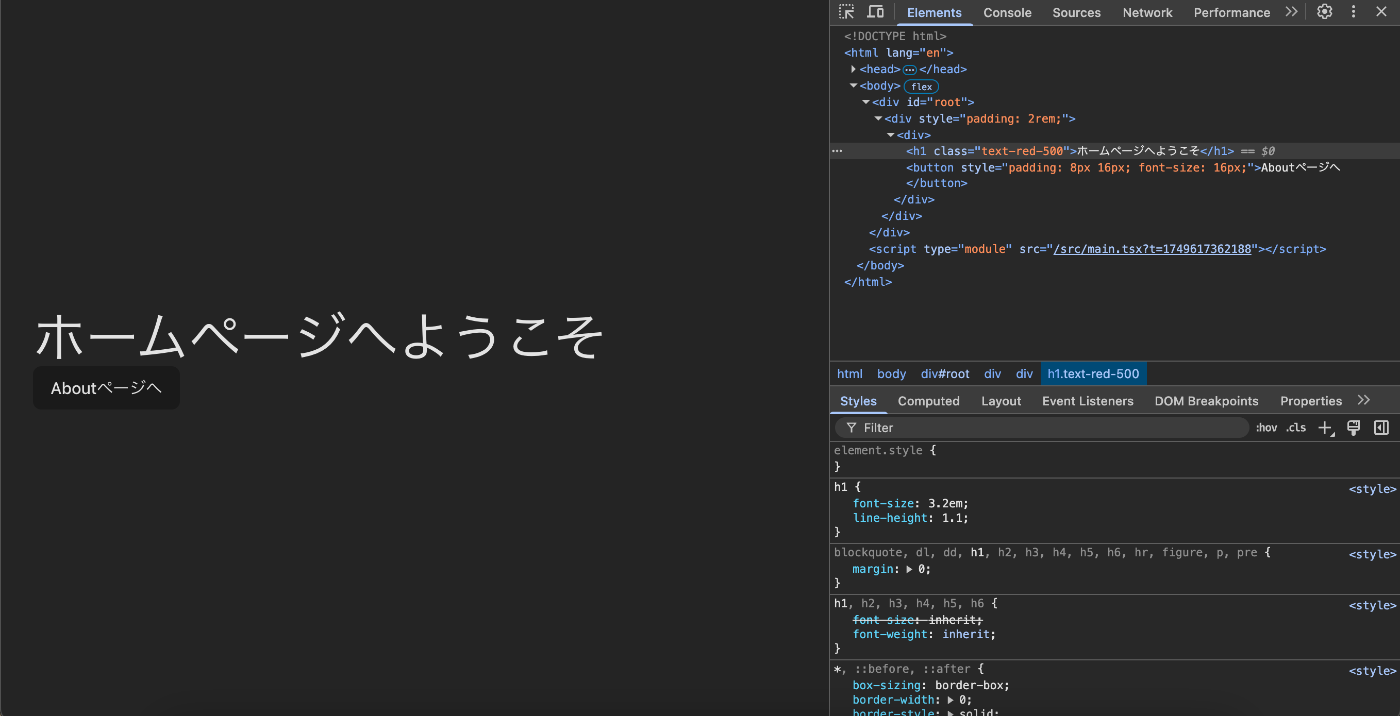Click the html breadcrumb
1400x716 pixels.
(850, 374)
